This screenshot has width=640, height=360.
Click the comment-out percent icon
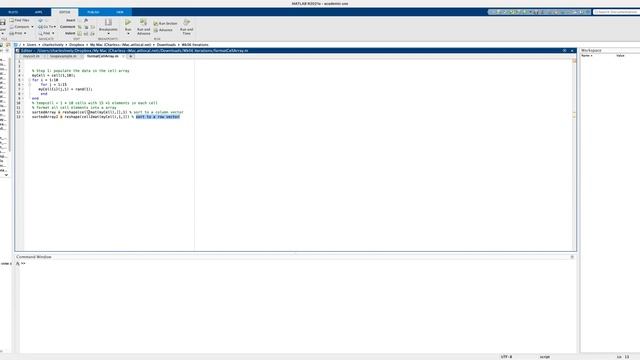[80, 27]
